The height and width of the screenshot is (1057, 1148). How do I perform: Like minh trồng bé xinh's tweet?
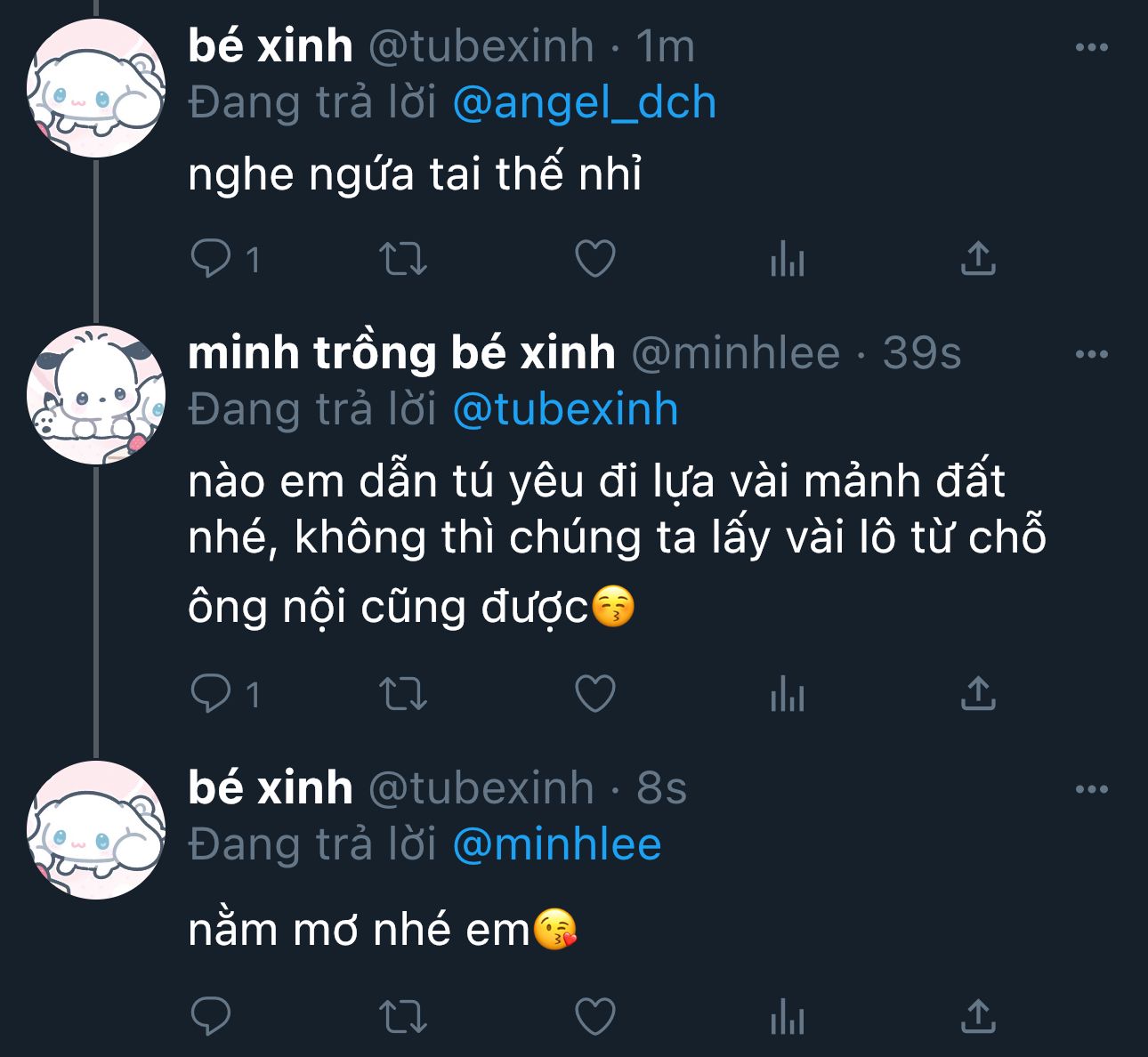click(595, 694)
